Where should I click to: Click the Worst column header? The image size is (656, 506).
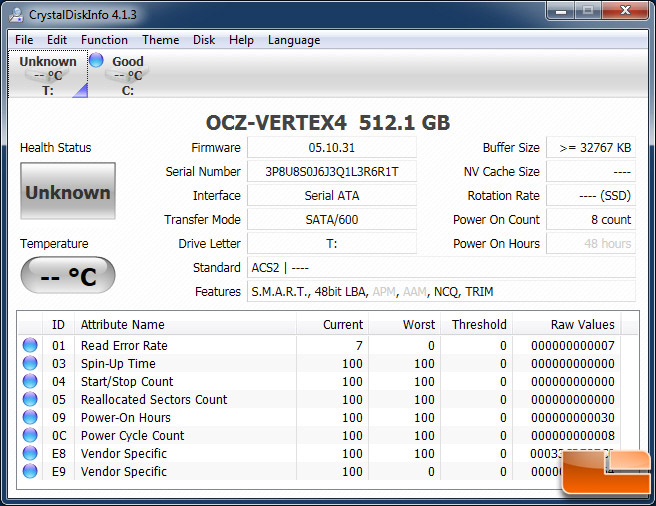(x=404, y=324)
